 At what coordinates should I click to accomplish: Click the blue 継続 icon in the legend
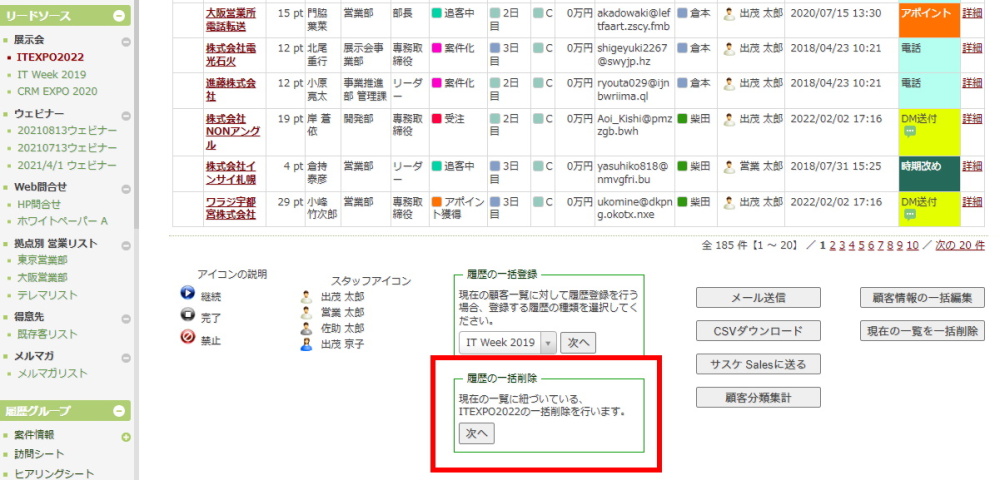coord(187,294)
